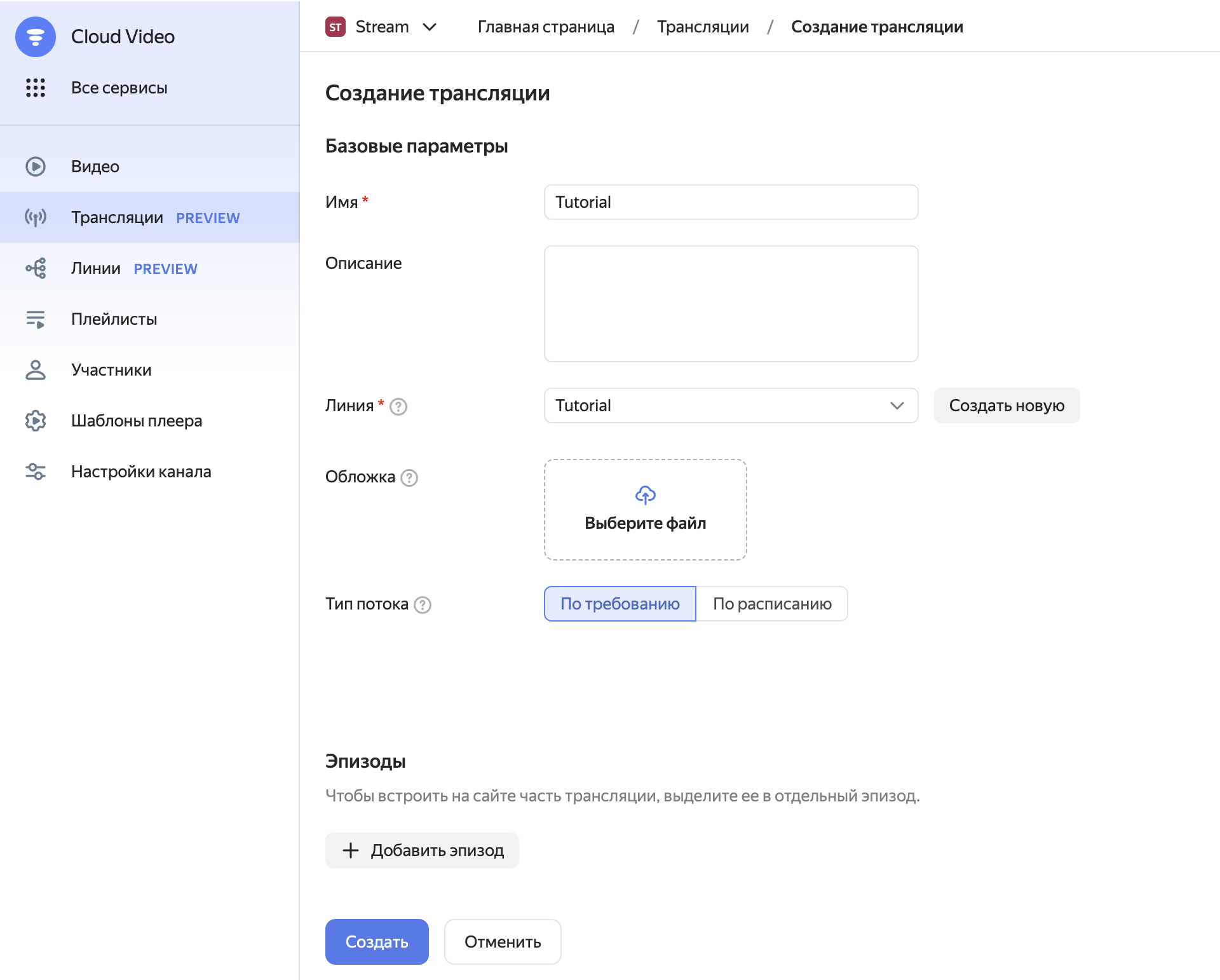
Task: Click the help icon next to Линия
Action: click(x=398, y=407)
